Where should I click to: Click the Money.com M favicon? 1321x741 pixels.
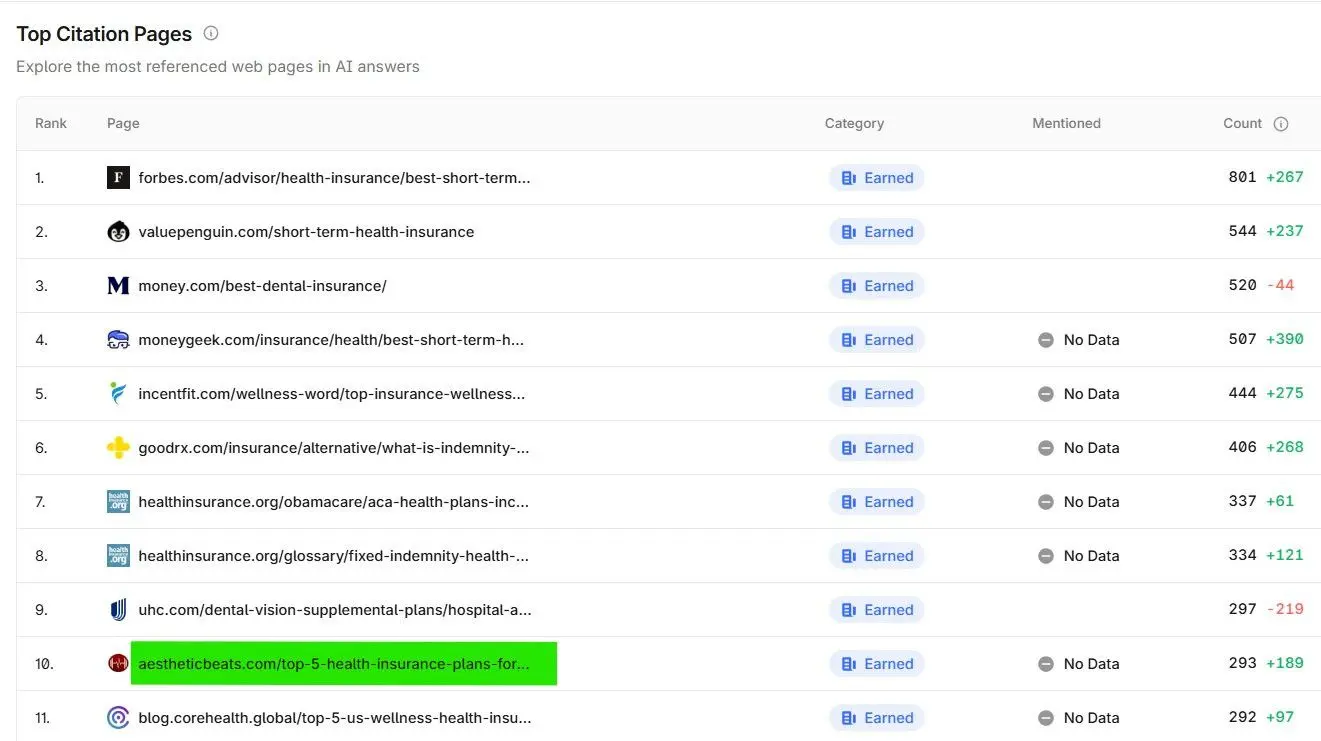click(118, 286)
